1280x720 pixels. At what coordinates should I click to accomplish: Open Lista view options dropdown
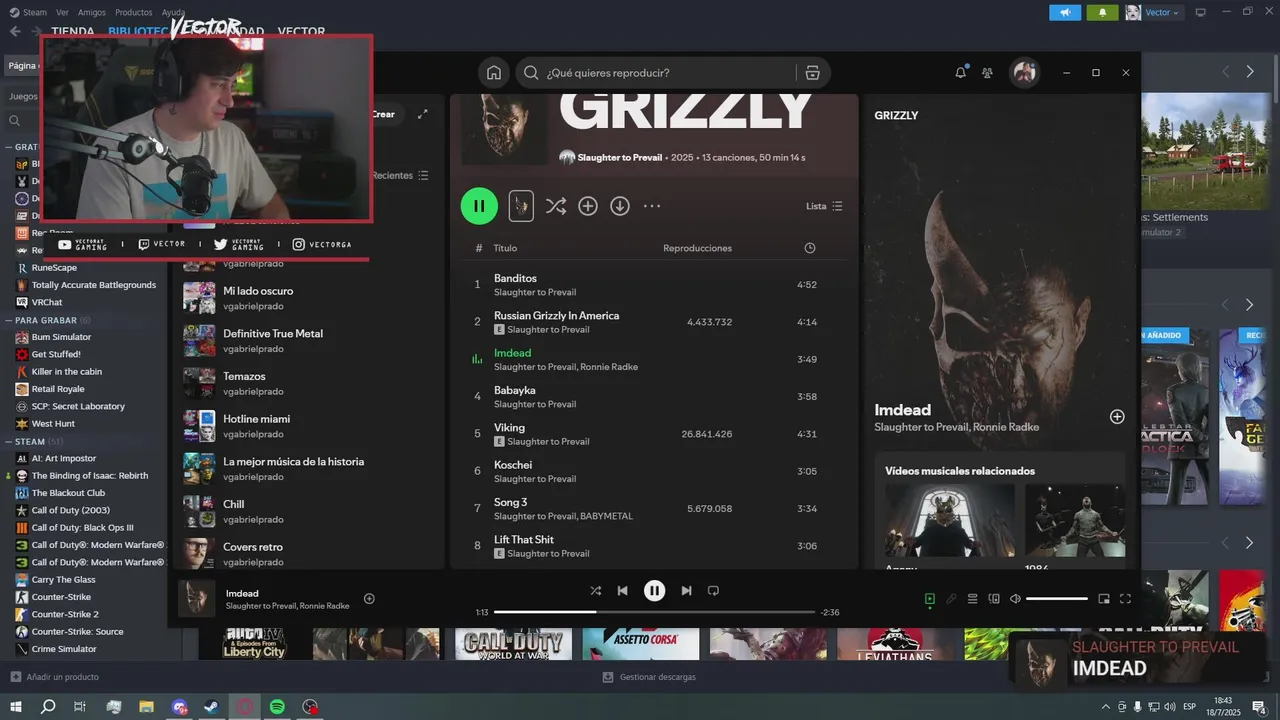pos(824,206)
